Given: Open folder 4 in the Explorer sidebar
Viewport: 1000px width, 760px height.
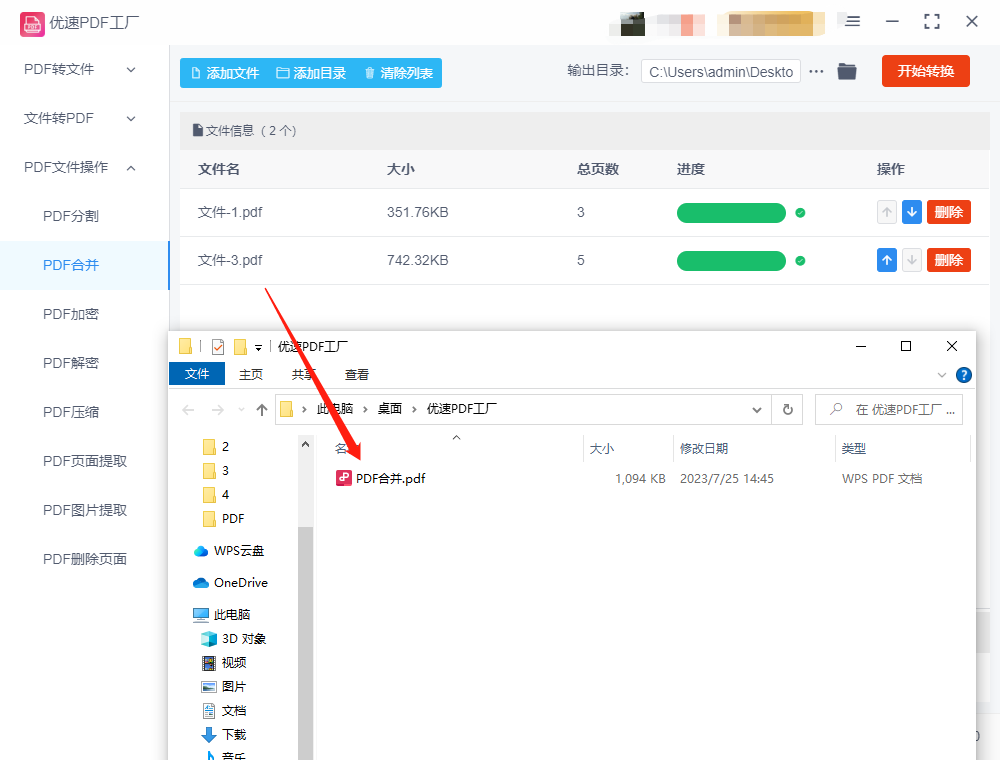Looking at the screenshot, I should click(x=216, y=495).
